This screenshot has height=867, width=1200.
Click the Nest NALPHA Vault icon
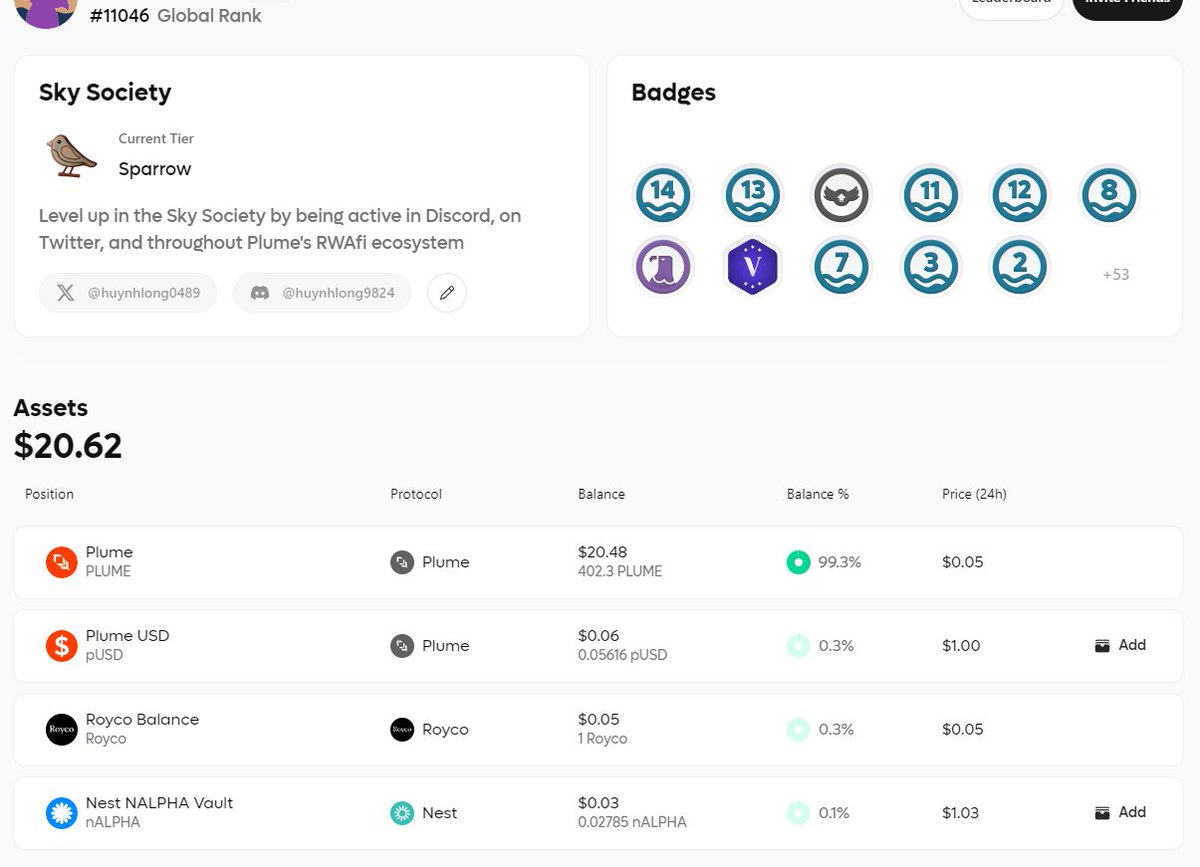point(62,813)
